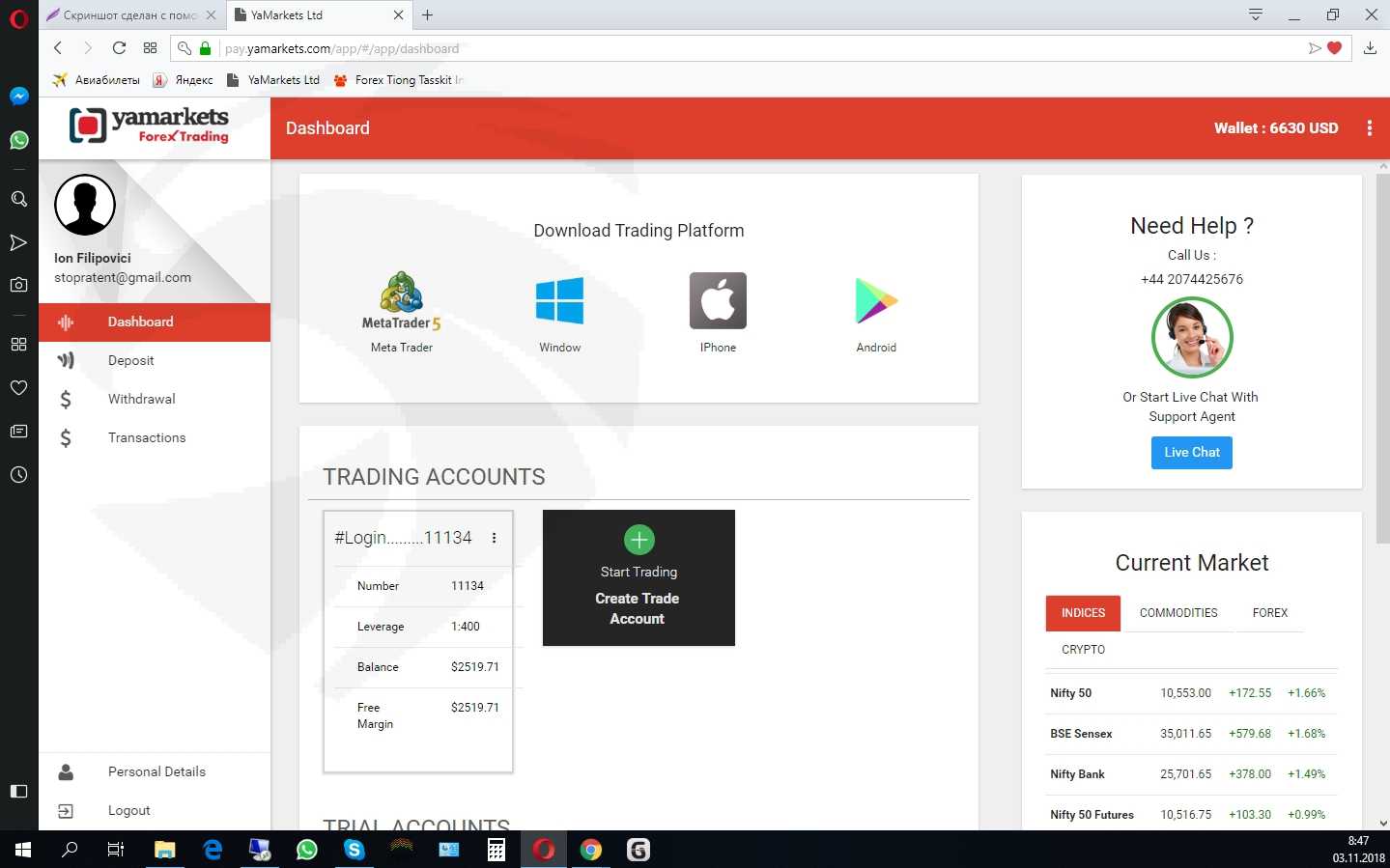1390x868 pixels.
Task: Add the page to Opera bookmarks heart
Action: pyautogui.click(x=1335, y=48)
